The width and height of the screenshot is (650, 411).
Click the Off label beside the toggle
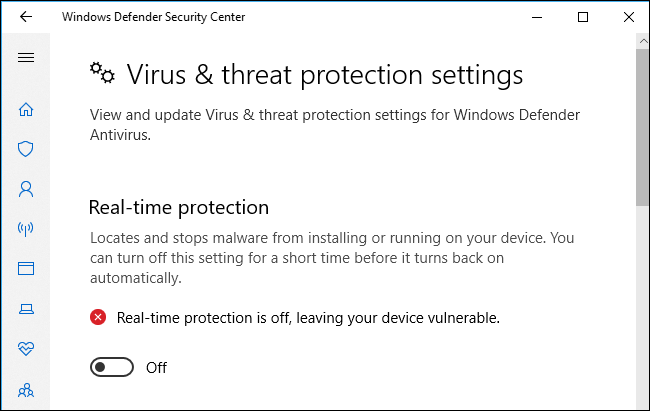pyautogui.click(x=156, y=367)
